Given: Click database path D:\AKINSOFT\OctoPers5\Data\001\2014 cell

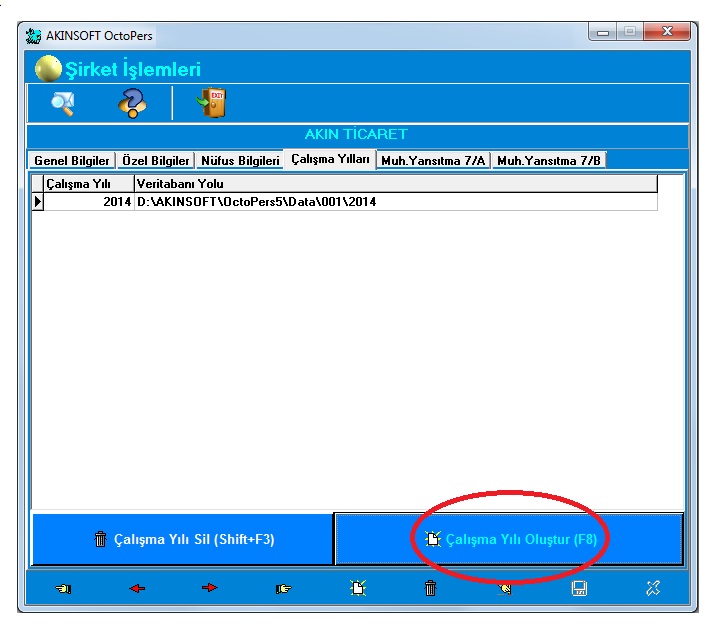Looking at the screenshot, I should click(x=396, y=202).
